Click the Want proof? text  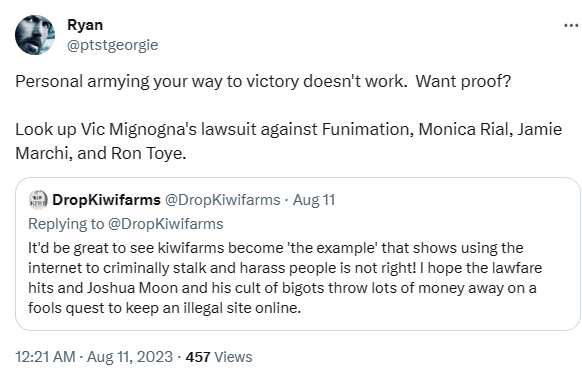click(463, 81)
